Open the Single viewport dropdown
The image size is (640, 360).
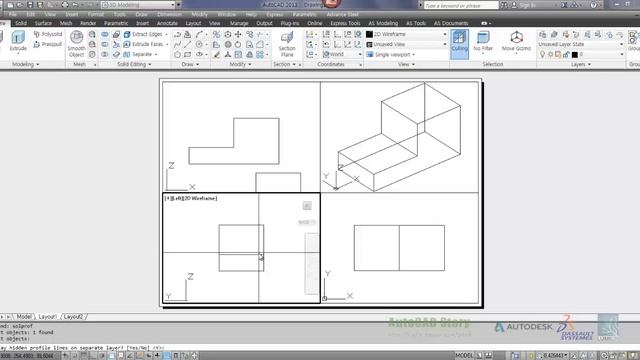point(391,54)
